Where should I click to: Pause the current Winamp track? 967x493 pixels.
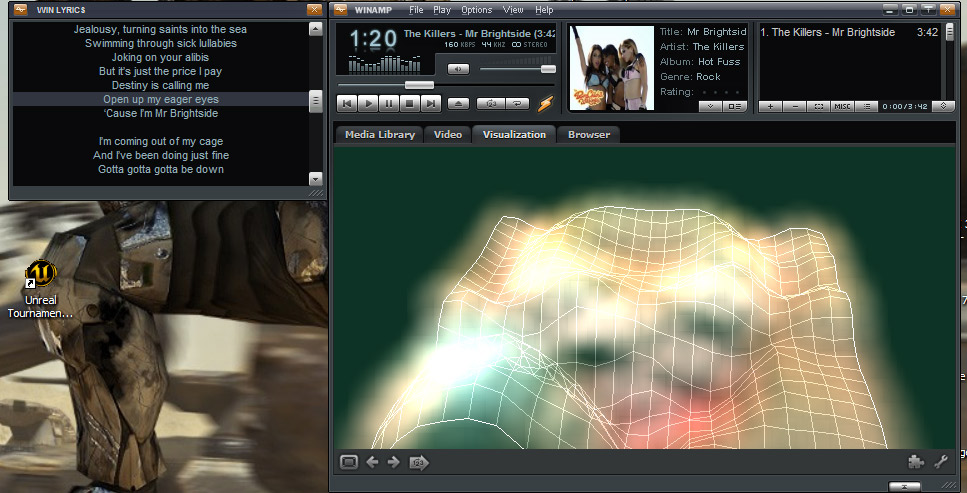389,104
